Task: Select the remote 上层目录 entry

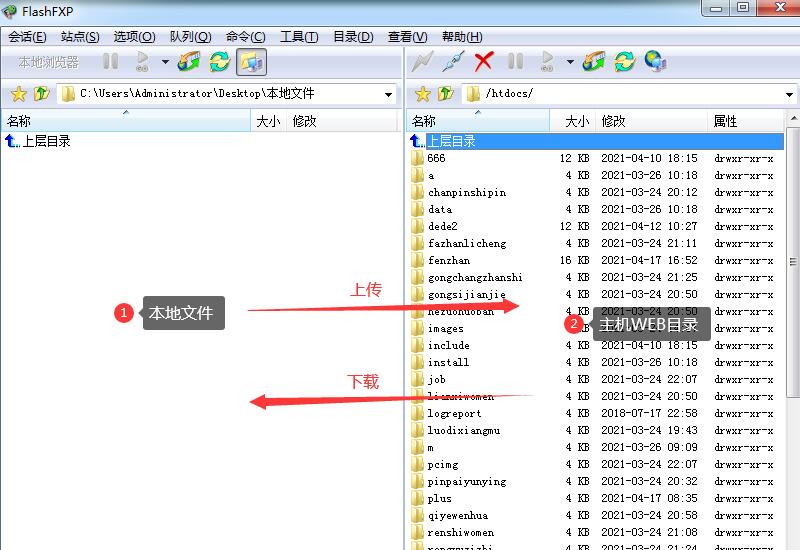Action: (451, 141)
